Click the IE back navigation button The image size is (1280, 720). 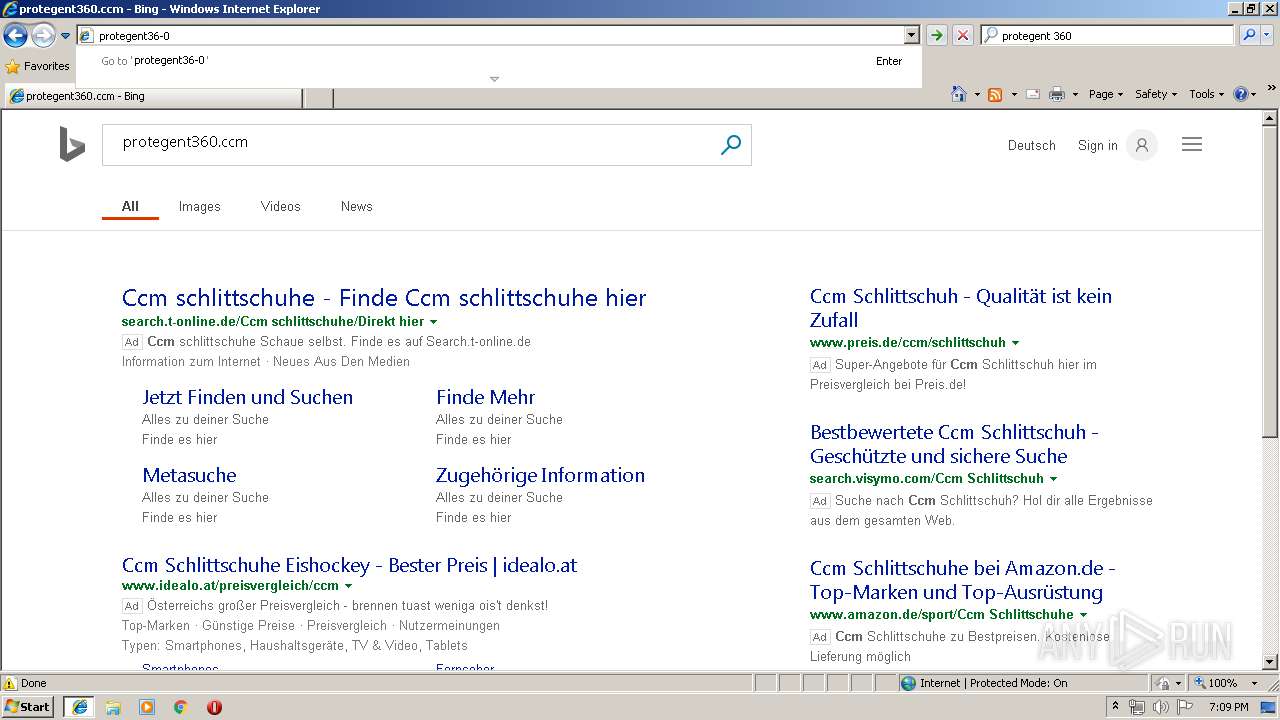[15, 36]
